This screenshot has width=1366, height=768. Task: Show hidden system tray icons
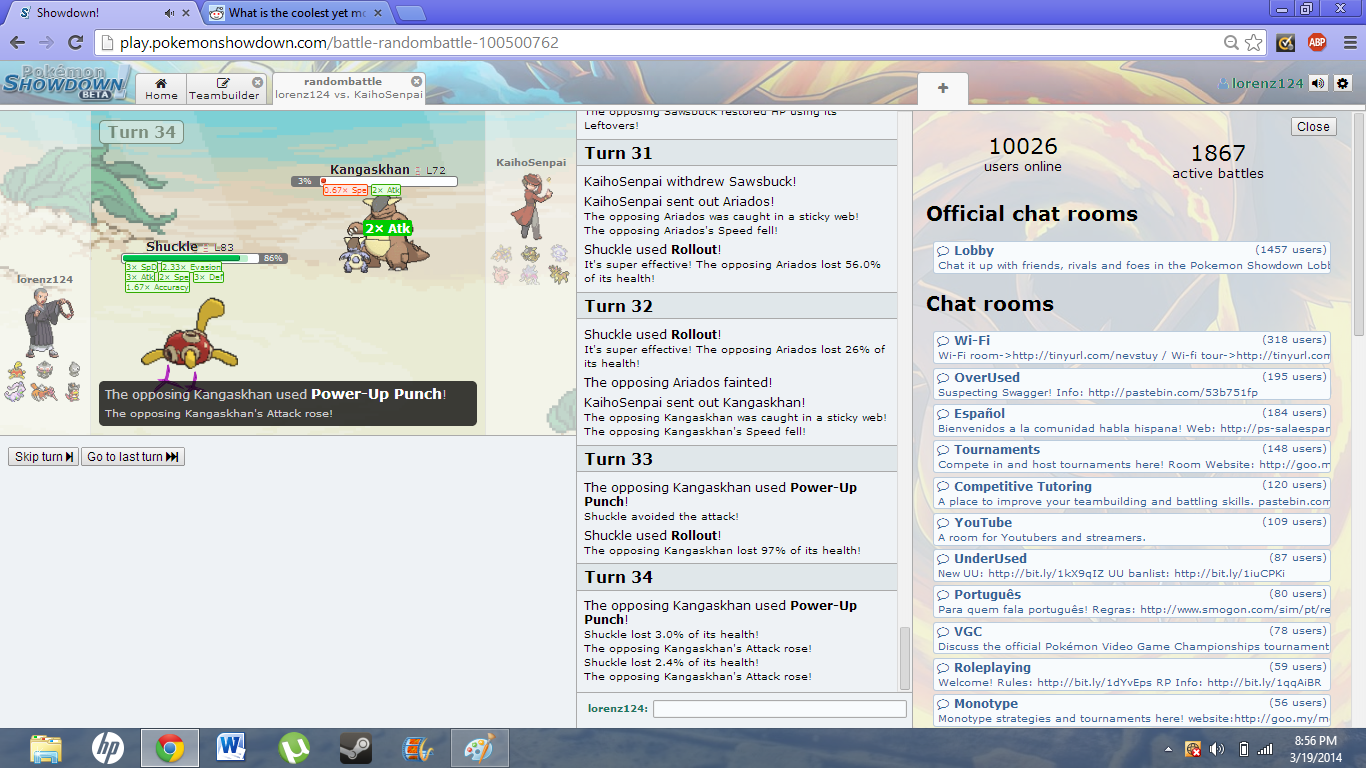(1169, 748)
